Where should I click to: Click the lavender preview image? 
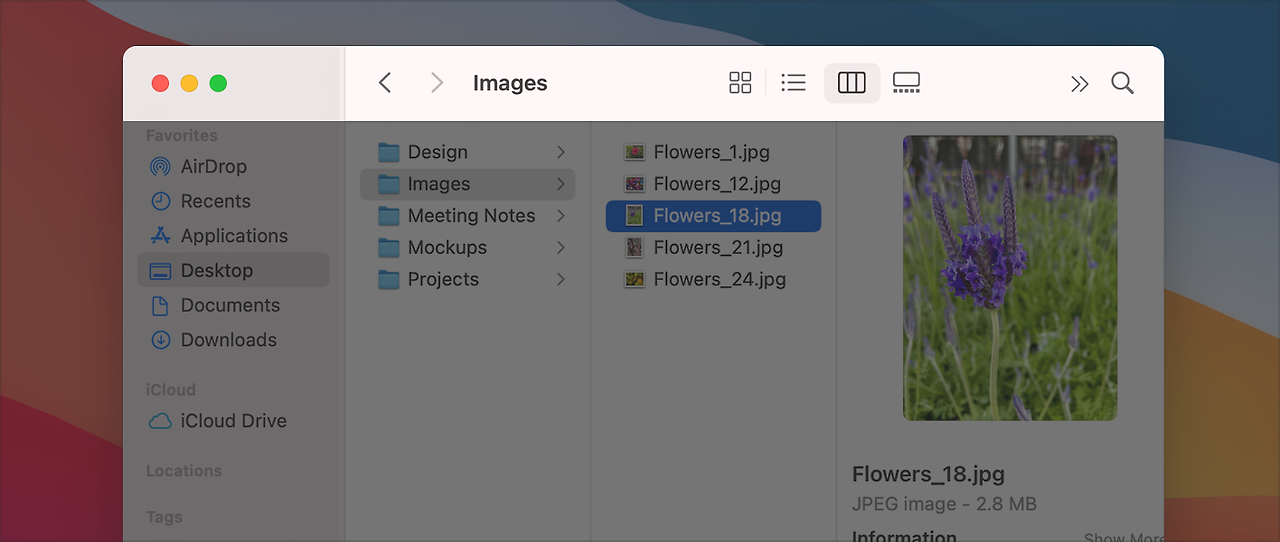(x=1010, y=278)
